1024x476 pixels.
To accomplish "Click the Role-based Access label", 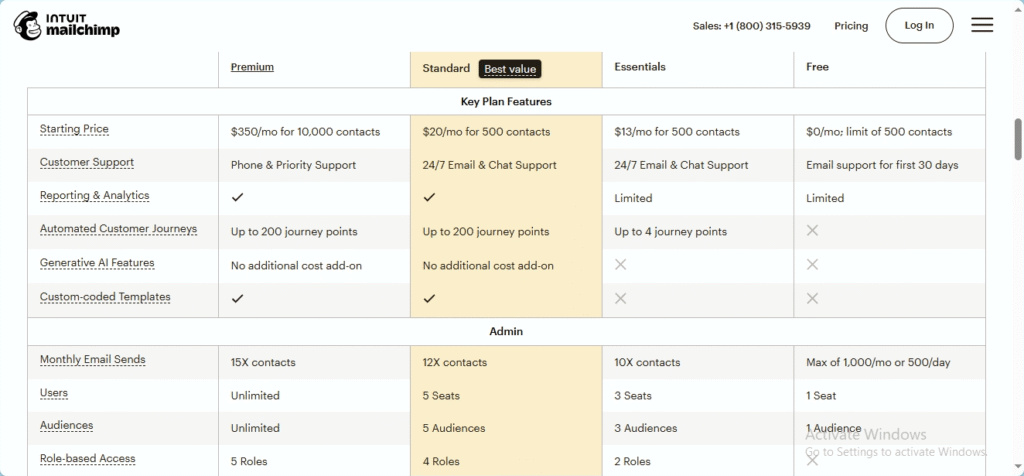I will [88, 458].
